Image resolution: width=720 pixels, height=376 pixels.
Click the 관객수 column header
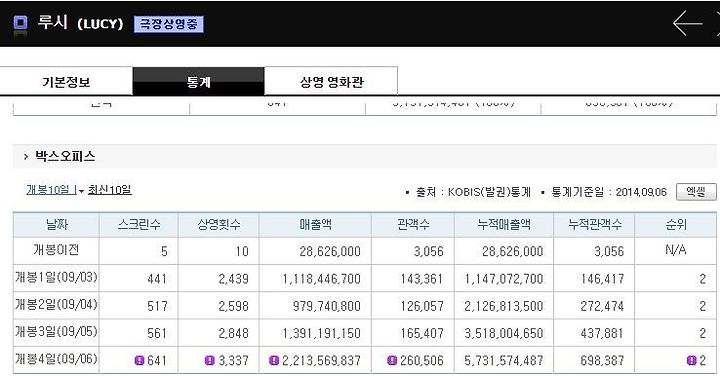413,224
